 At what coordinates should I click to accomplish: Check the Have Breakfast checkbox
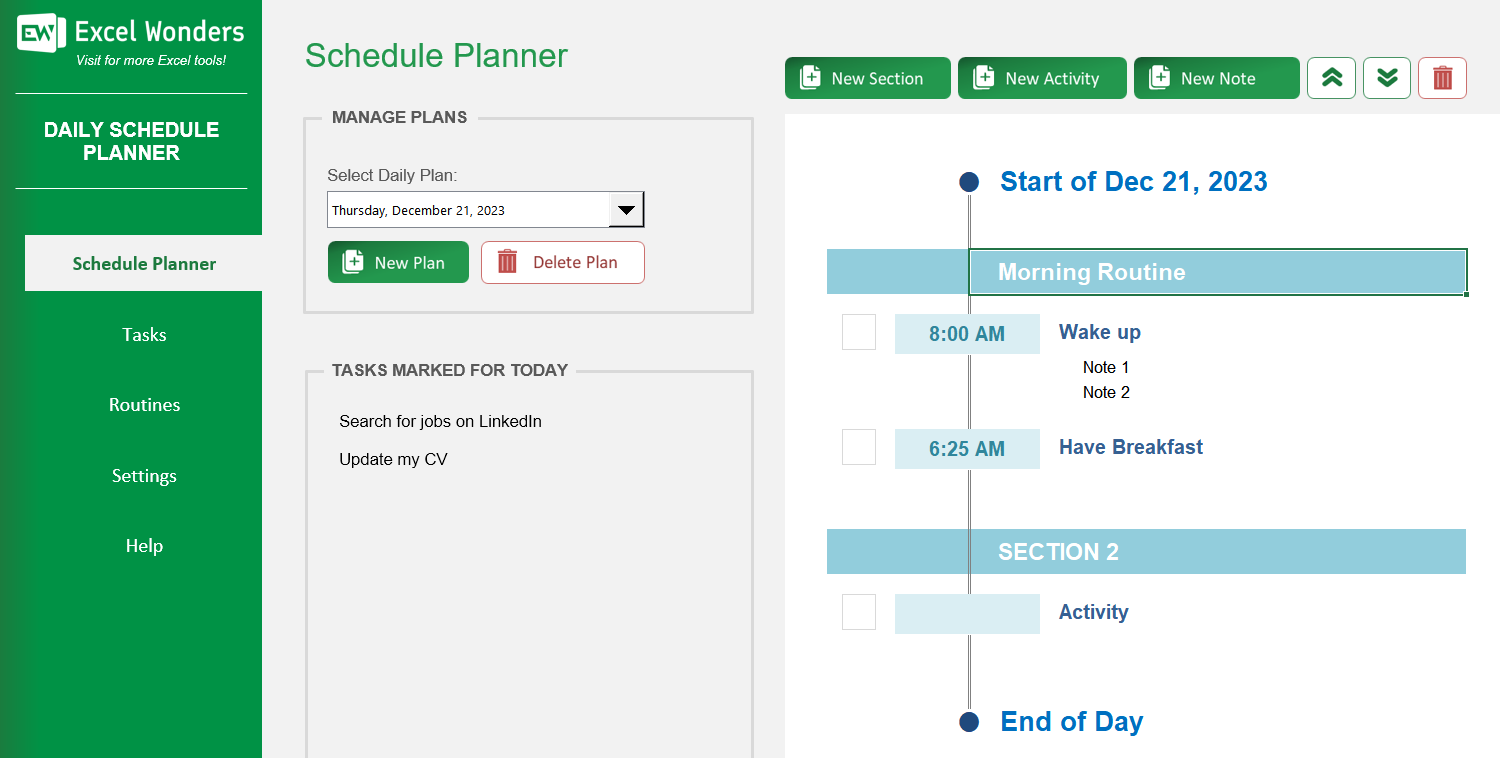[859, 447]
